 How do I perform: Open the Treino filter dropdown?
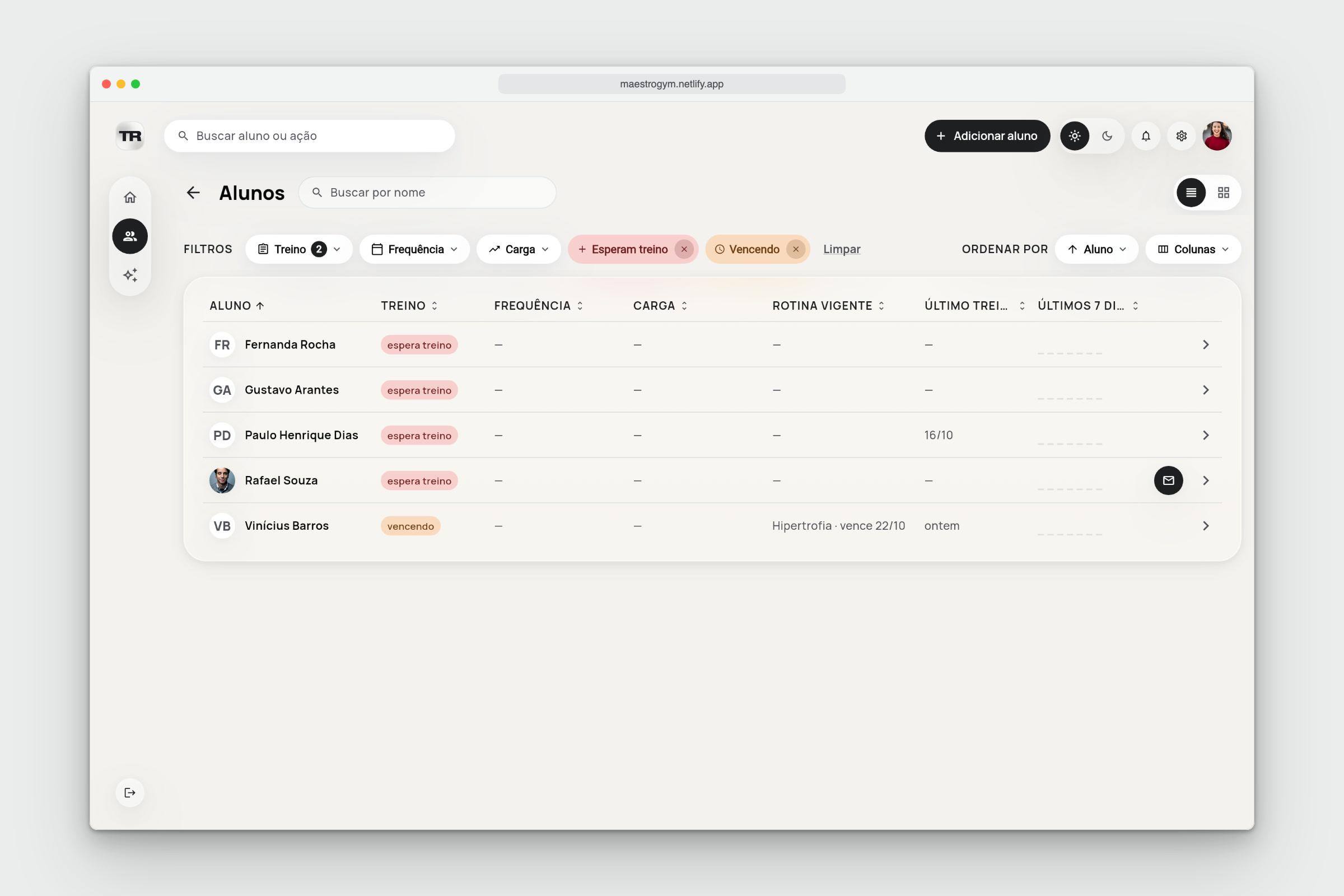(299, 249)
